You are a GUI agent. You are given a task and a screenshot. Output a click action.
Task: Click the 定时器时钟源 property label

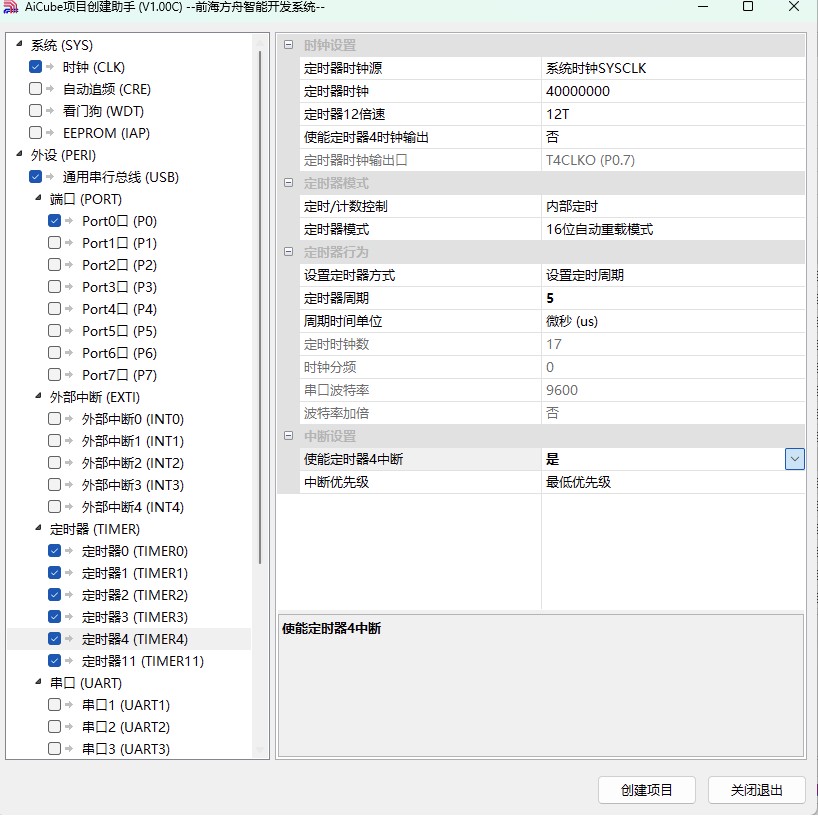click(x=343, y=68)
